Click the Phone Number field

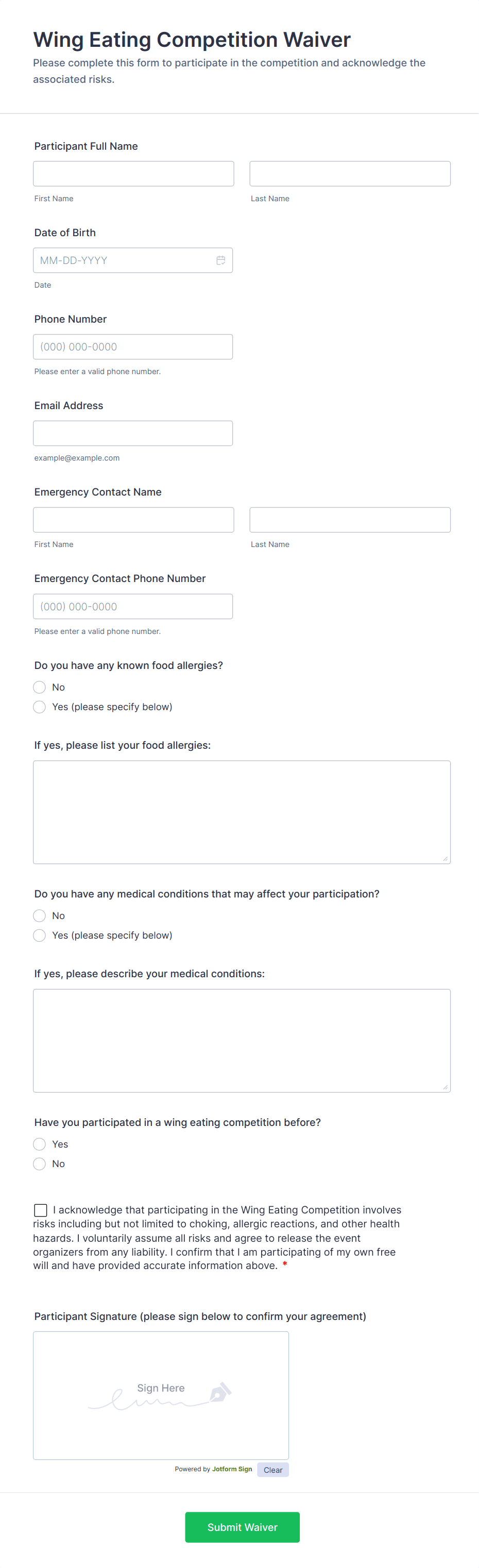coord(133,346)
